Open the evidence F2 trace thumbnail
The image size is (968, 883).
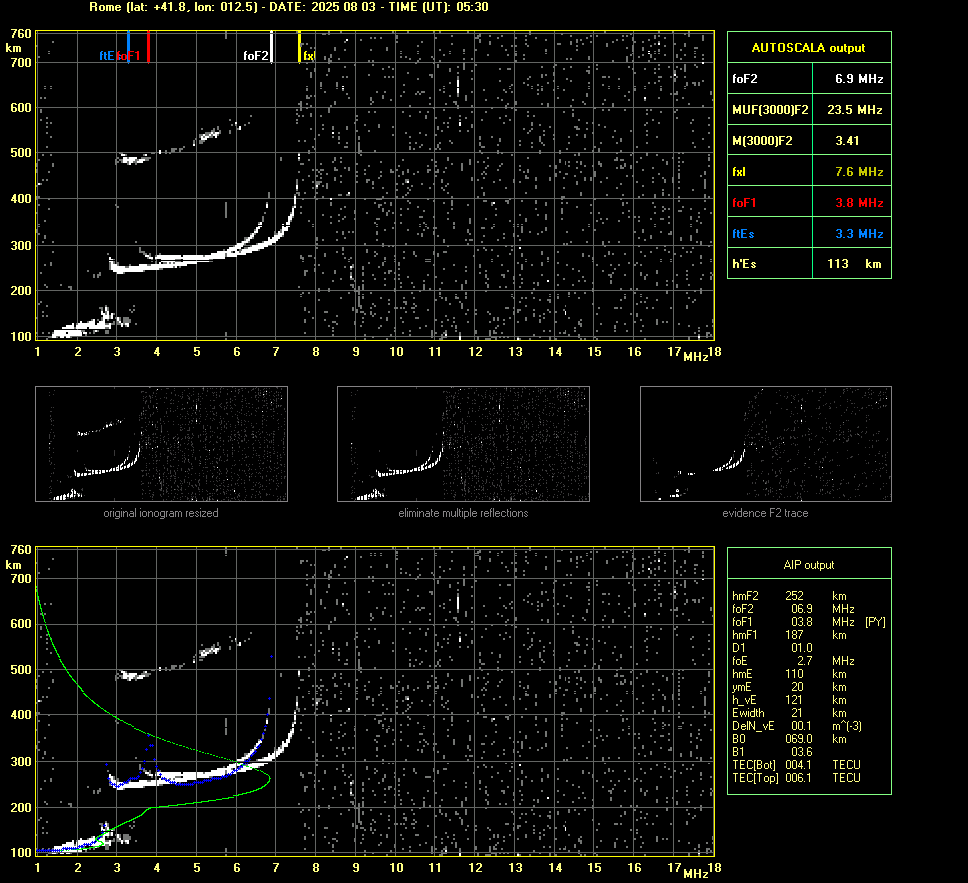click(766, 444)
